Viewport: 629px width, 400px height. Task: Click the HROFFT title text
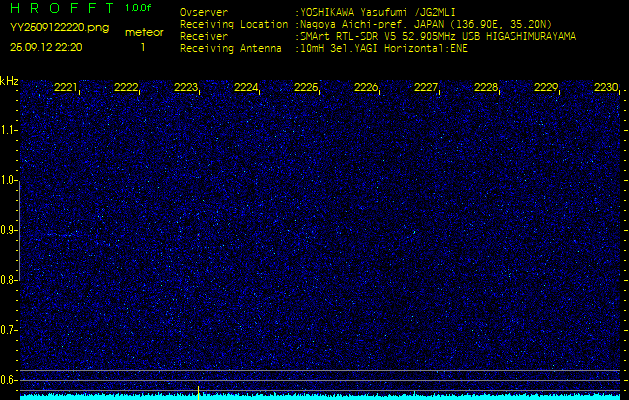(59, 8)
